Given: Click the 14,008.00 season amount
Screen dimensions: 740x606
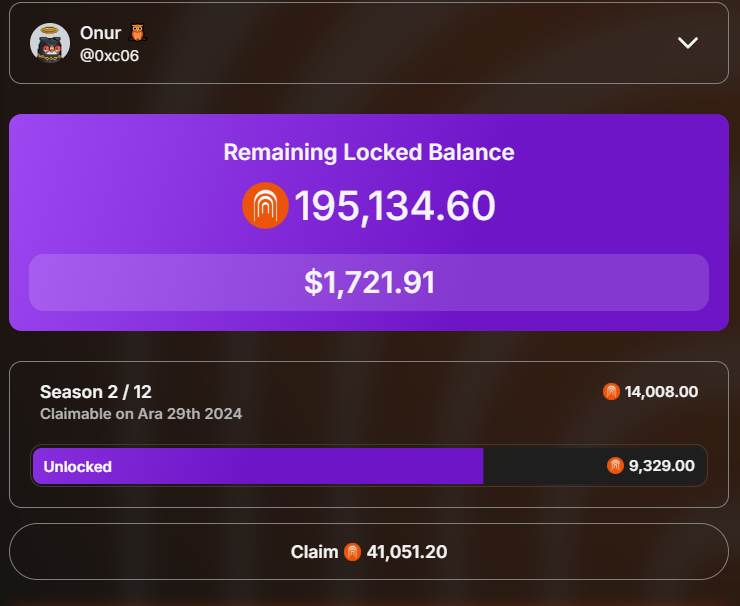Looking at the screenshot, I should click(661, 392).
